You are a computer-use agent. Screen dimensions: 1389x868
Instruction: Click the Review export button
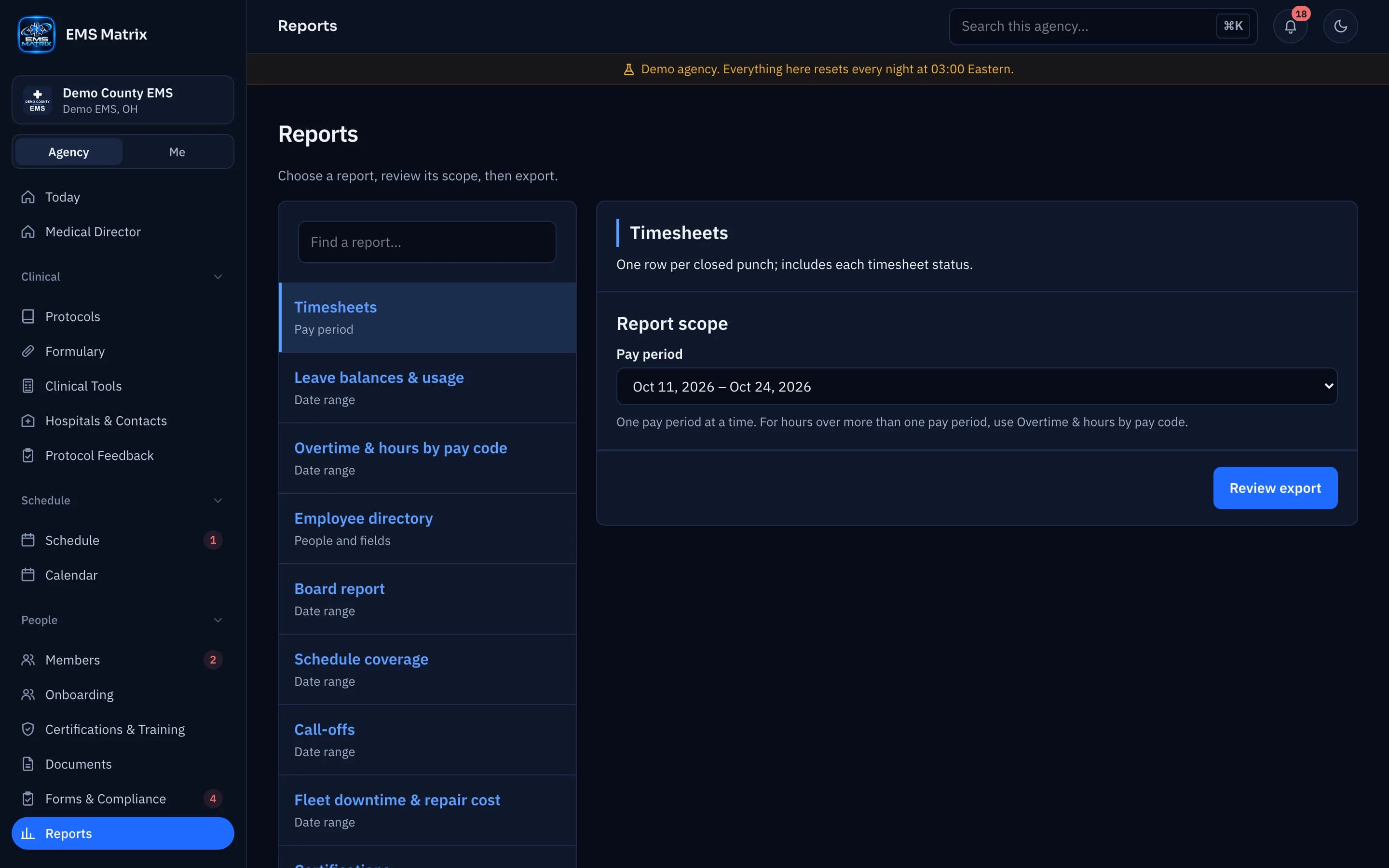tap(1275, 488)
